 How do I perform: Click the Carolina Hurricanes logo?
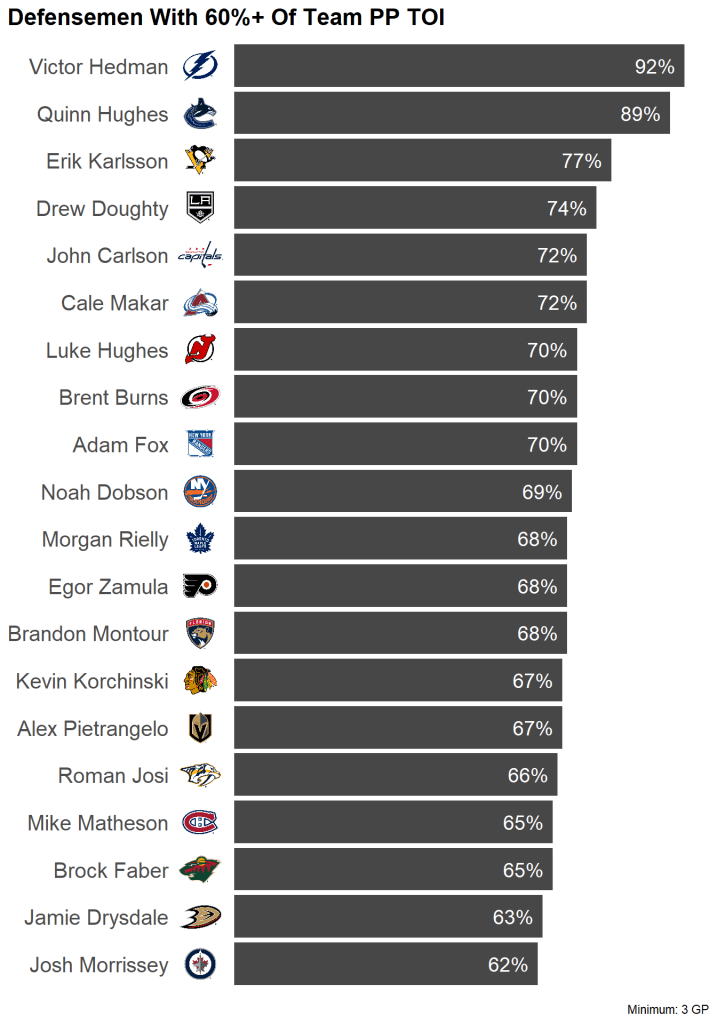pos(200,398)
